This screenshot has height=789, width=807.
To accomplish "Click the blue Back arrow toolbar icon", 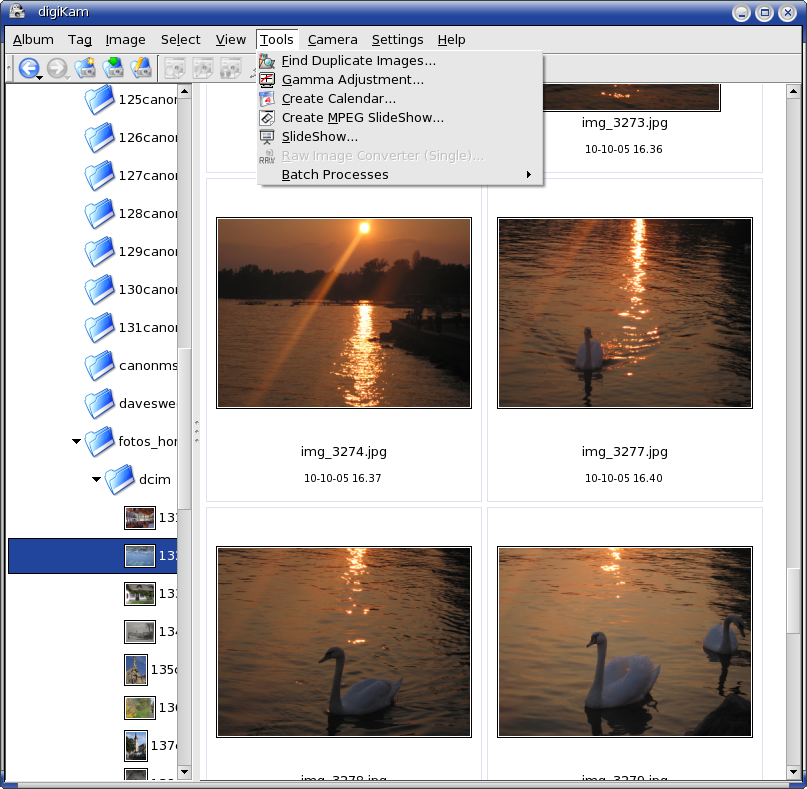I will (29, 68).
